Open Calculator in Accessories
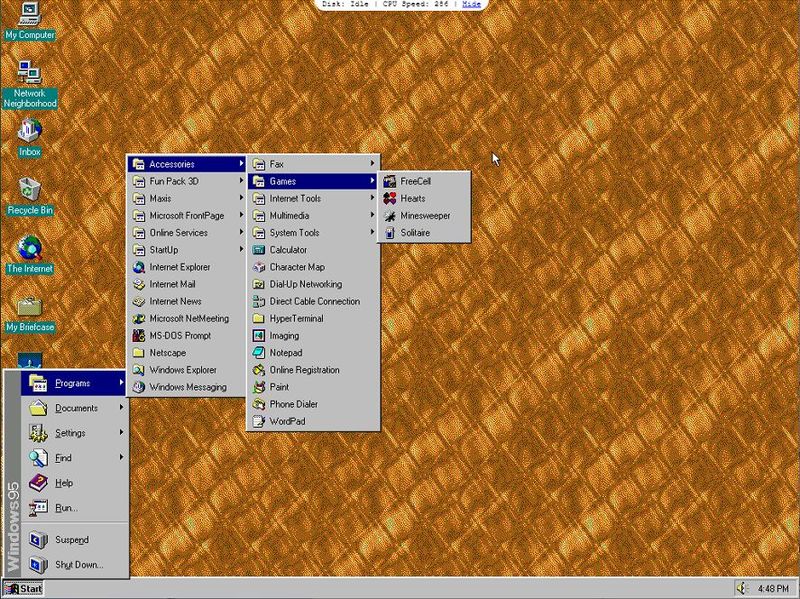800x599 pixels. [313, 250]
